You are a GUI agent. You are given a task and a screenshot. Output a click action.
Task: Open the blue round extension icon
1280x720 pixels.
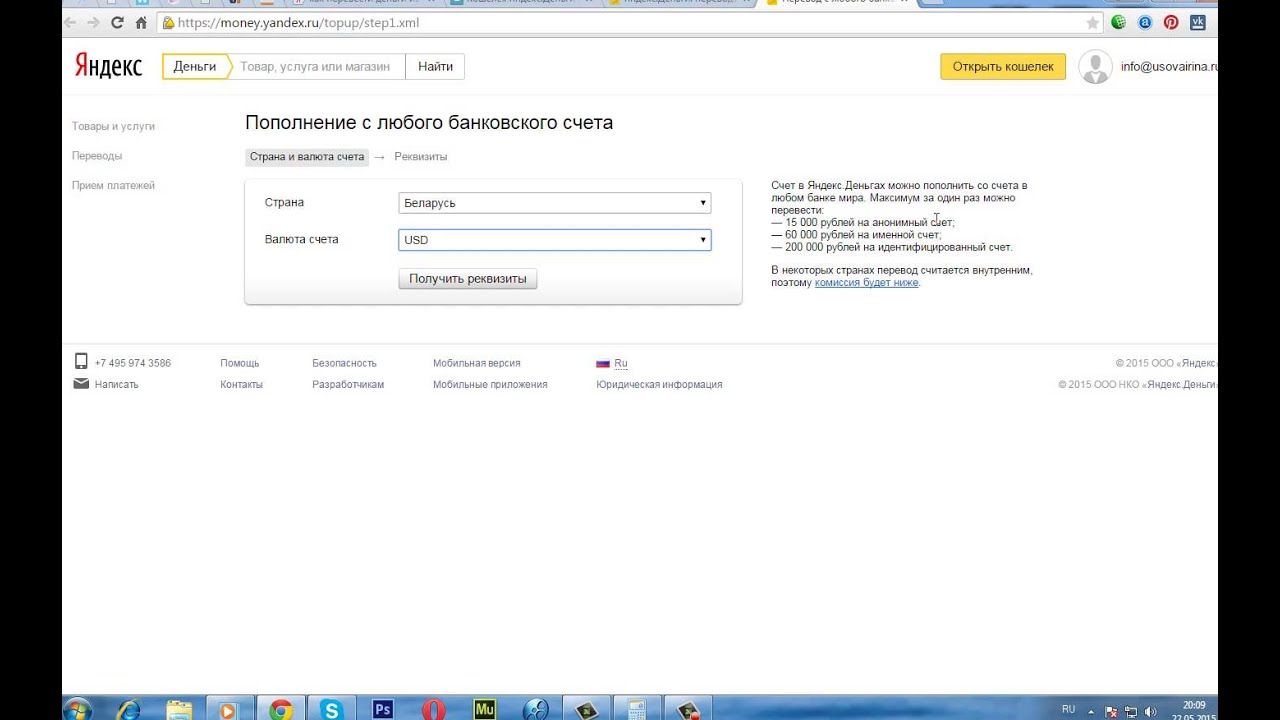coord(1146,22)
